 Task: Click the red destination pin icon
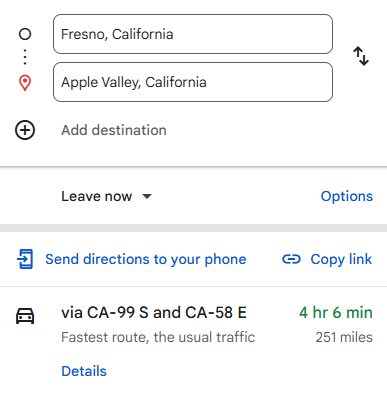pyautogui.click(x=25, y=83)
